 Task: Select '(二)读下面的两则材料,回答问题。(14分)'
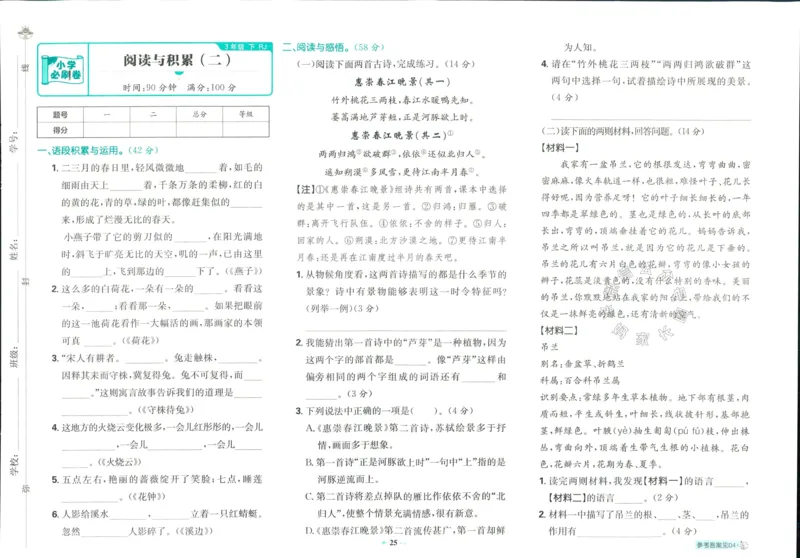point(622,131)
